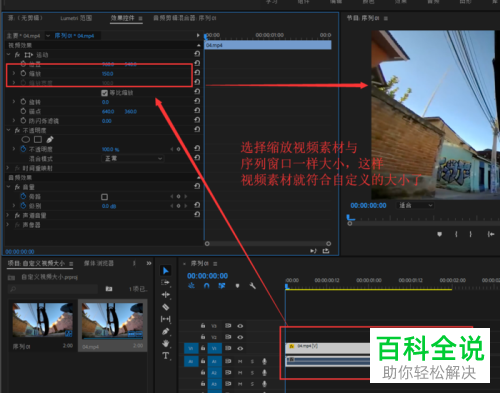Toggle V2 track eye visibility
The image size is (500, 393).
click(x=240, y=337)
